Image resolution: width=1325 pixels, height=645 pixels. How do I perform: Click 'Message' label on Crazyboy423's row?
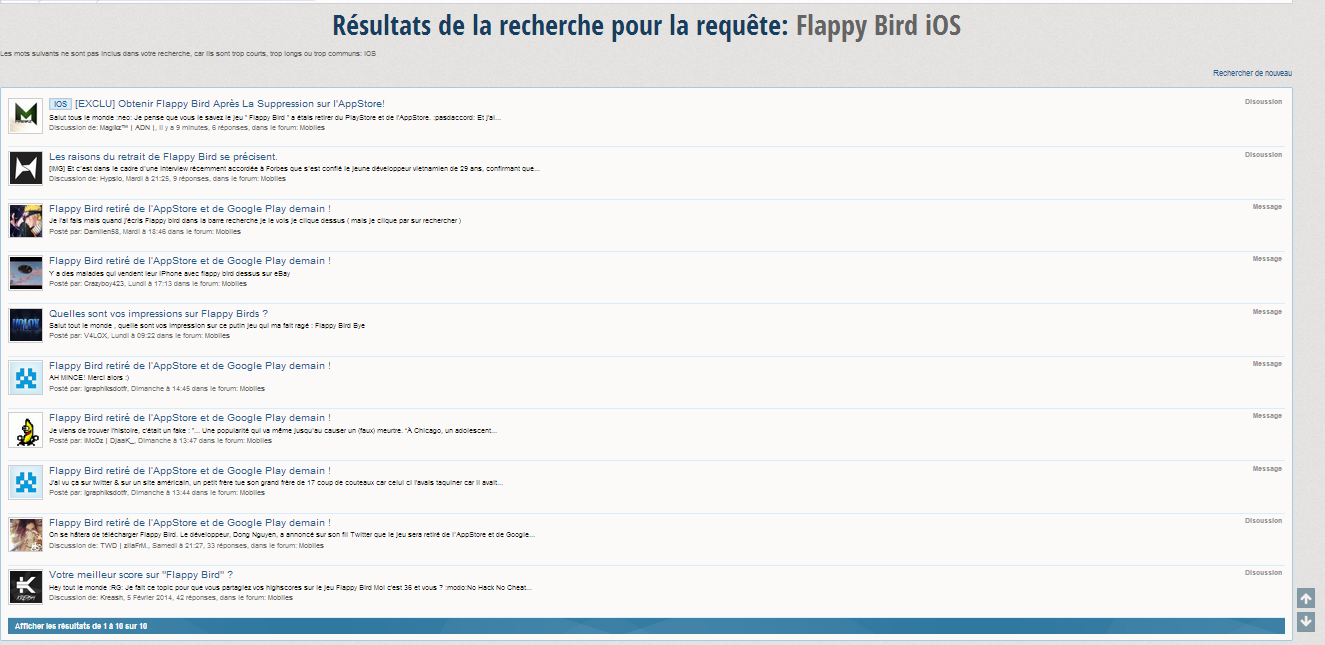pos(1267,258)
